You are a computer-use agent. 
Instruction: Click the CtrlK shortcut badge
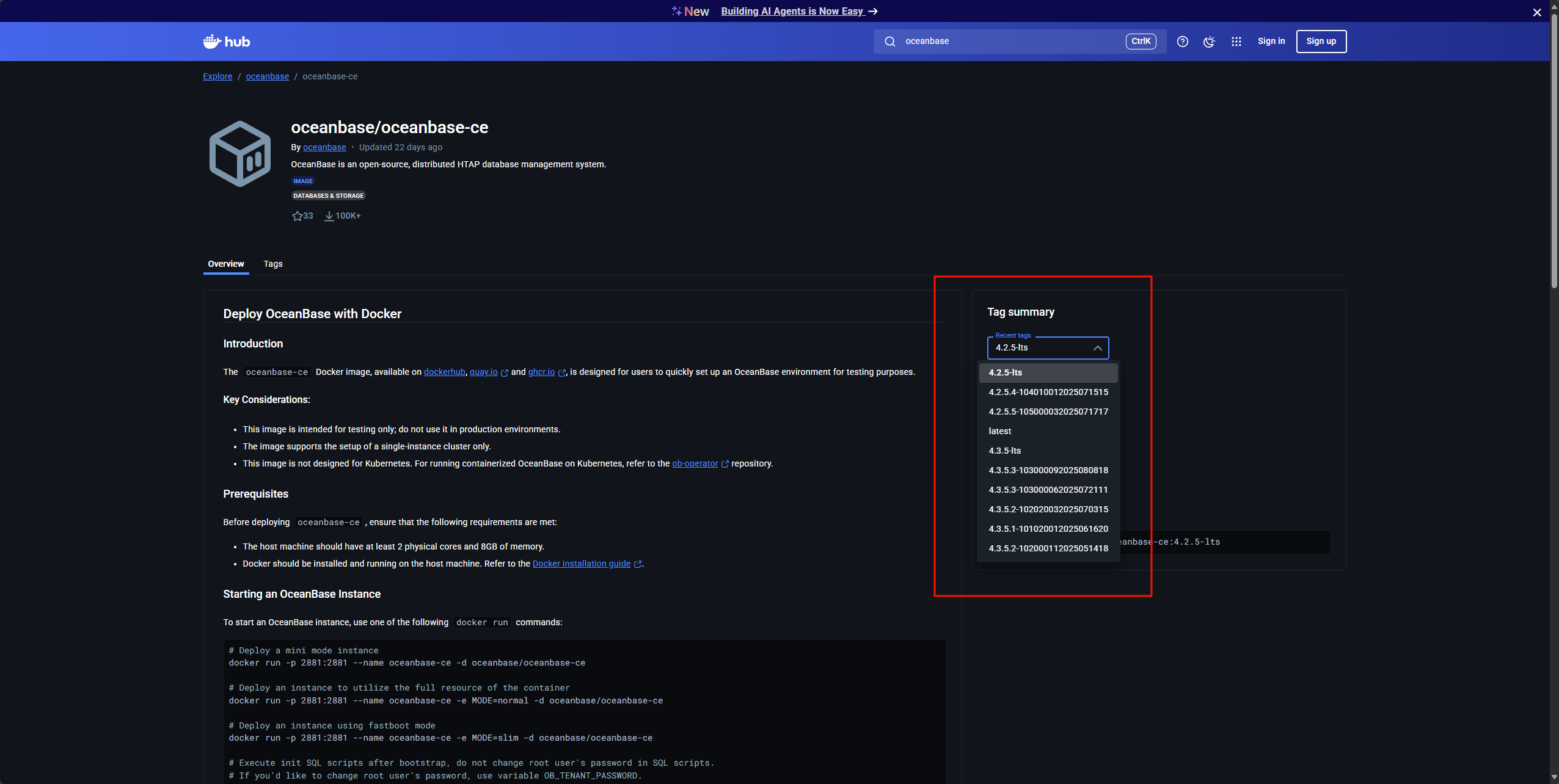click(1141, 41)
